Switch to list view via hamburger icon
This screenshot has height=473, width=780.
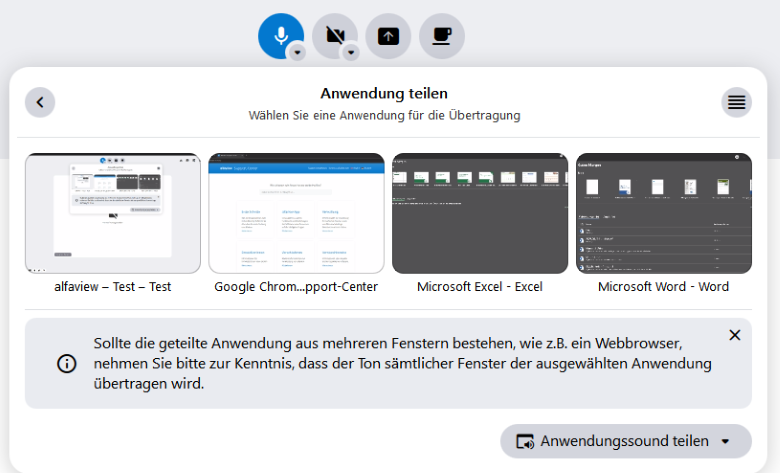point(736,102)
